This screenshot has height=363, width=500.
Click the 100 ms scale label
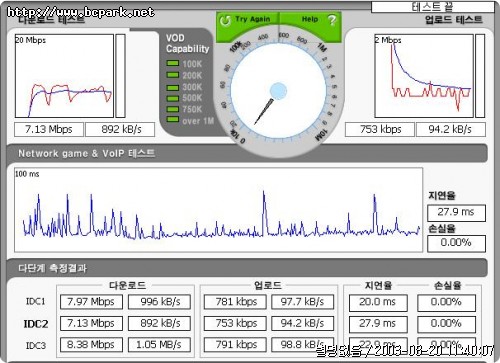27,174
